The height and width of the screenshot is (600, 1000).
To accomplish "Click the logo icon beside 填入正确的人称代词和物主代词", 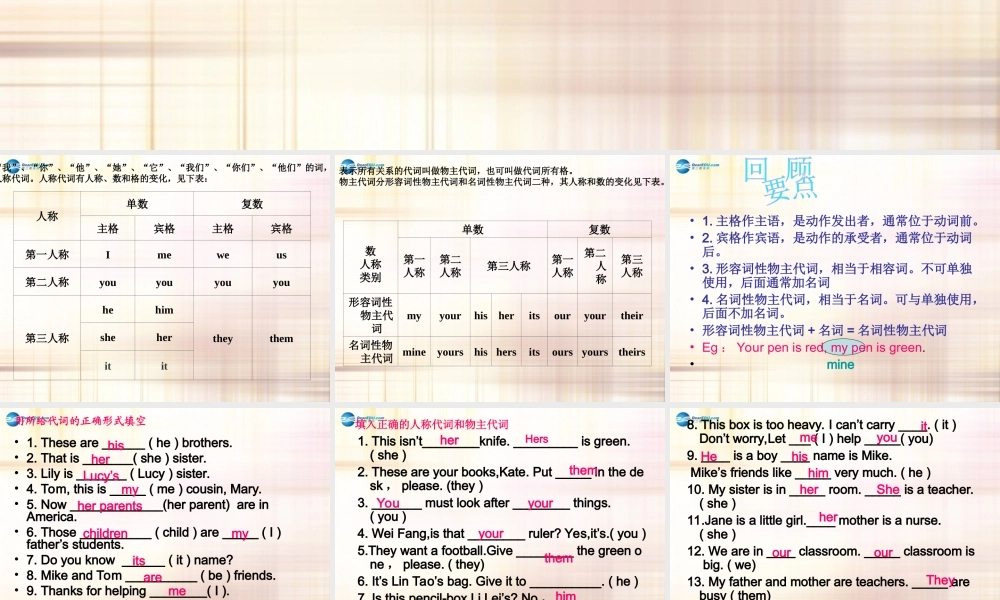I will [348, 421].
